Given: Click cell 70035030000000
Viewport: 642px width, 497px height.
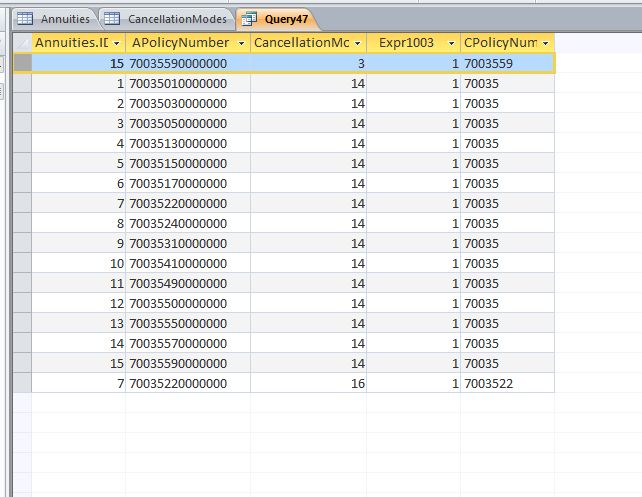Looking at the screenshot, I should click(x=188, y=104).
